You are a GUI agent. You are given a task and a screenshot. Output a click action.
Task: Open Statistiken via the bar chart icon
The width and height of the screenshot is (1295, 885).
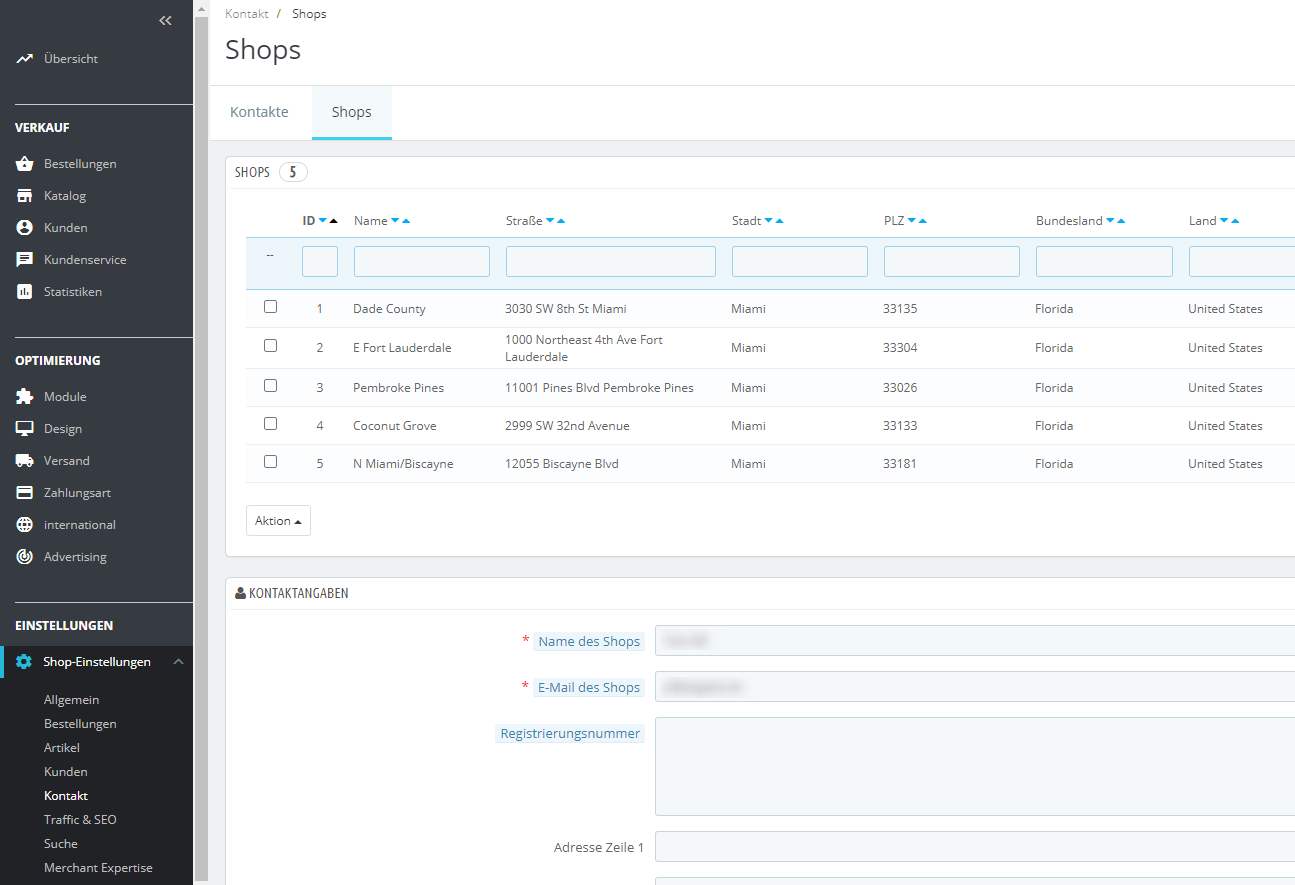[x=25, y=292]
